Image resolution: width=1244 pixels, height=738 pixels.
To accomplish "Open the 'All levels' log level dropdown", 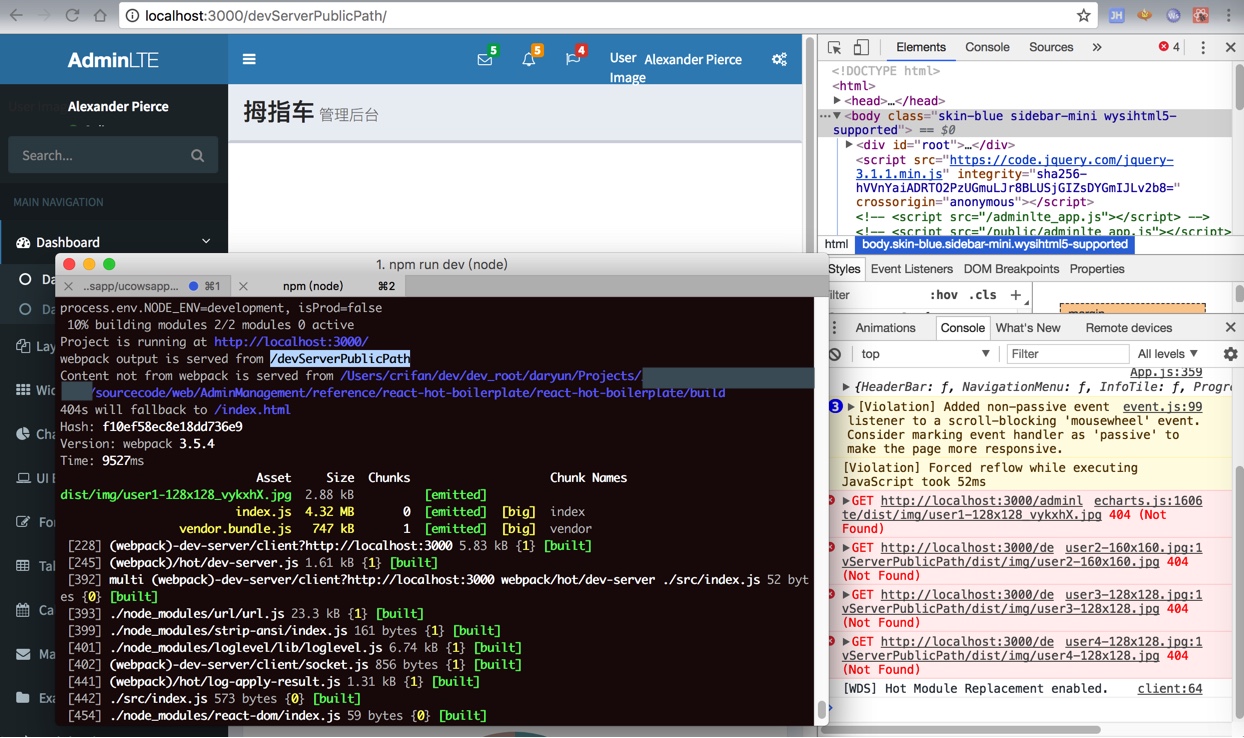I will coord(1167,354).
